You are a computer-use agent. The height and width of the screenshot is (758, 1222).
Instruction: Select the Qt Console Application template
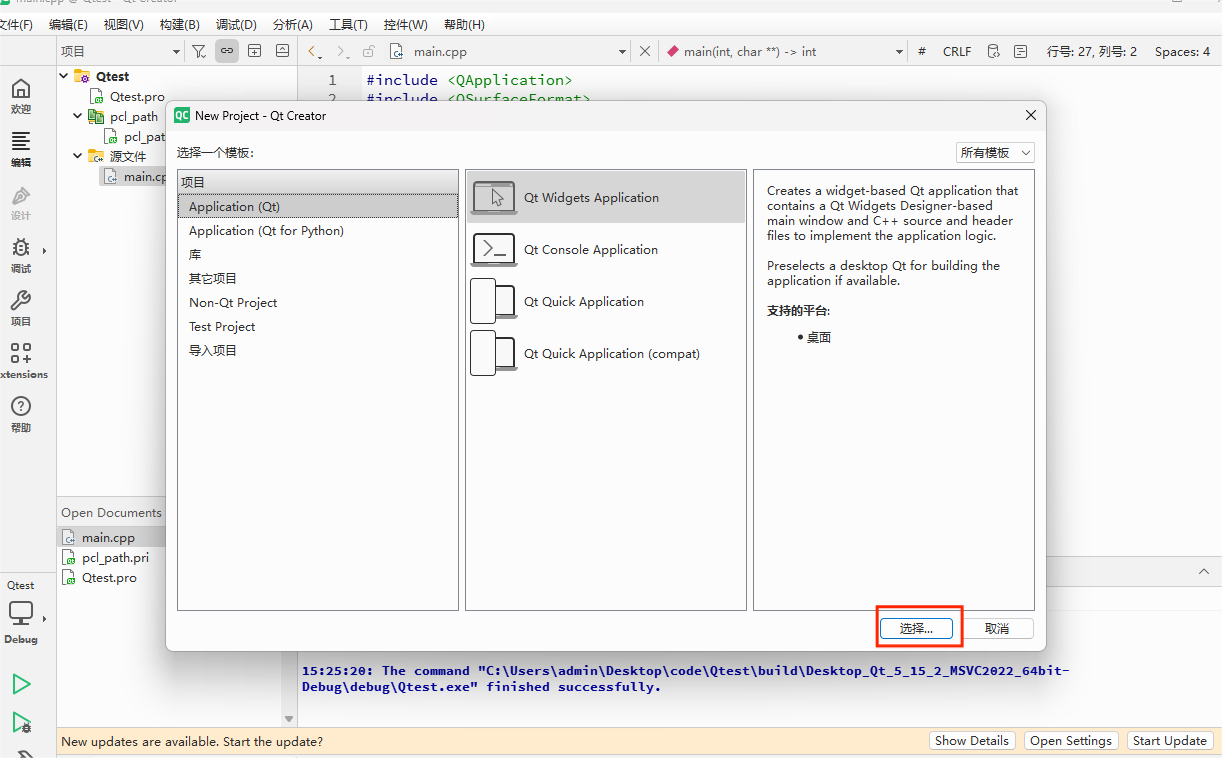coord(606,250)
